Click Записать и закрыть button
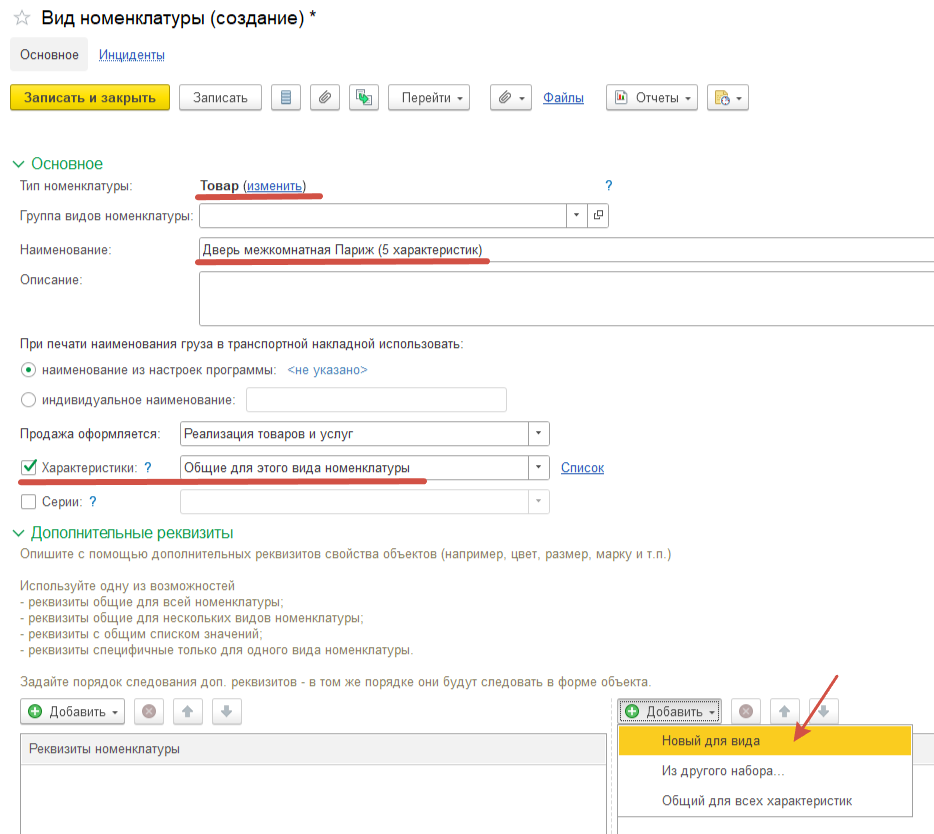This screenshot has height=834, width=934. (x=90, y=98)
